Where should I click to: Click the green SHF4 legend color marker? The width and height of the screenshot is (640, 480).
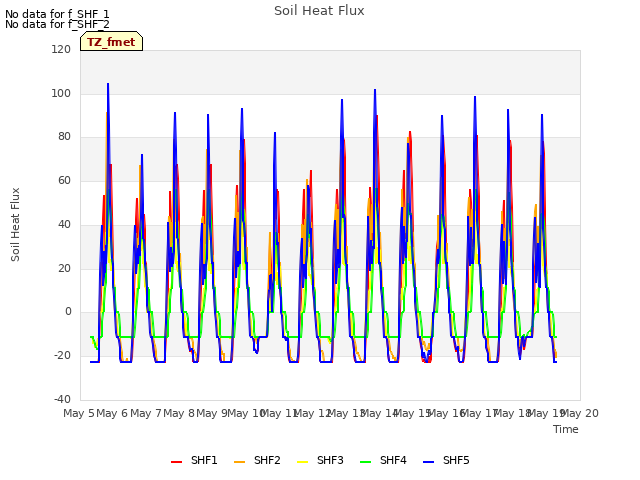pyautogui.click(x=365, y=462)
